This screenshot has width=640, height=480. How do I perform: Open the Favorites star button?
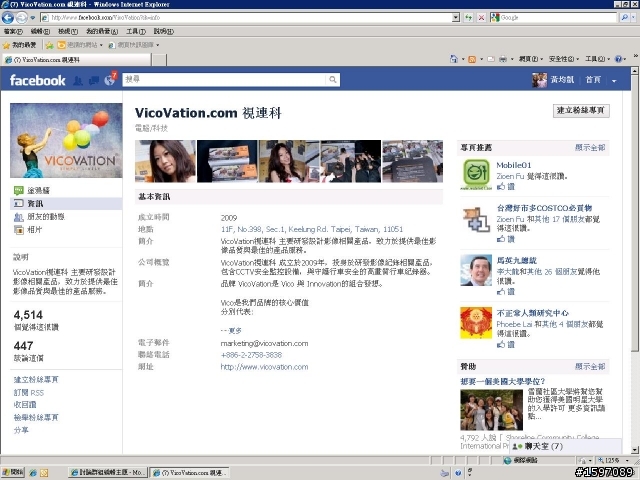point(19,45)
